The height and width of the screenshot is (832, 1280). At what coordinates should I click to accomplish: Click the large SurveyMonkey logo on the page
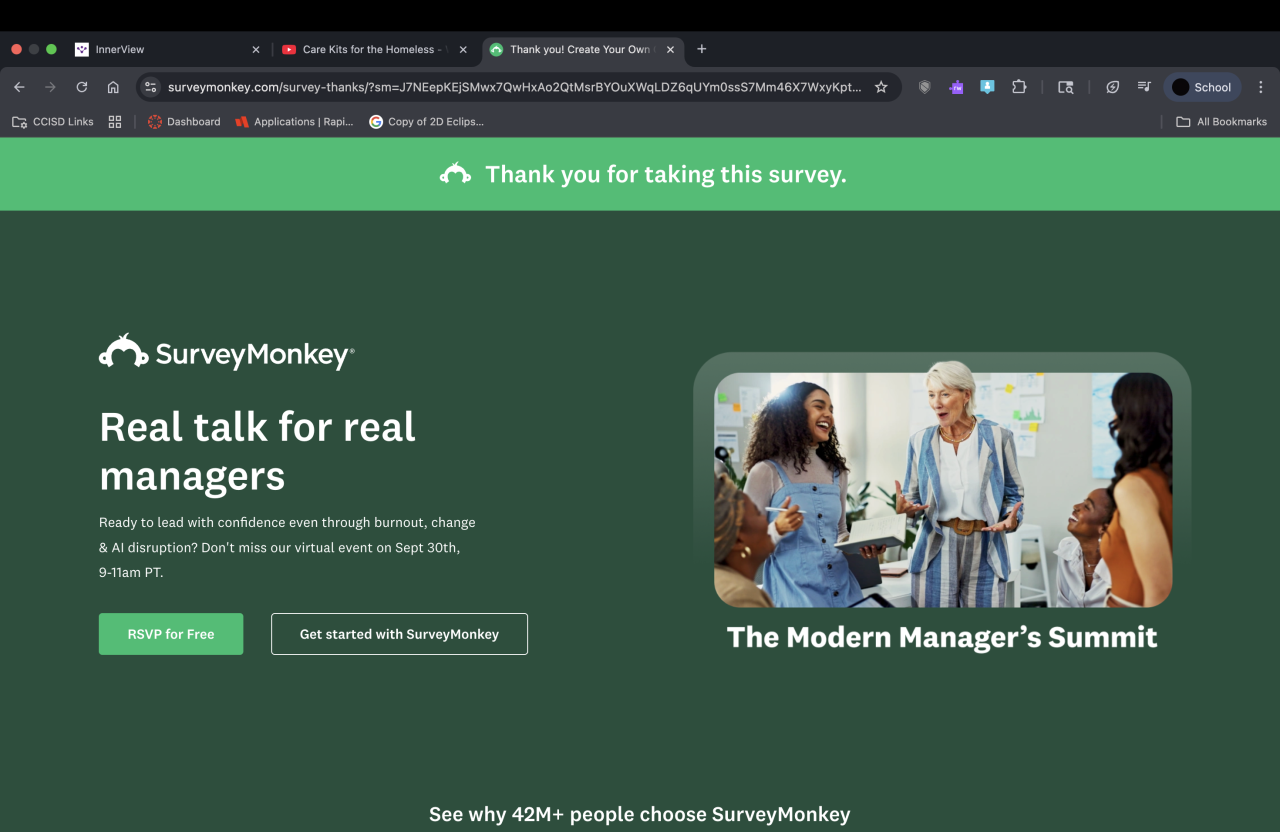227,352
